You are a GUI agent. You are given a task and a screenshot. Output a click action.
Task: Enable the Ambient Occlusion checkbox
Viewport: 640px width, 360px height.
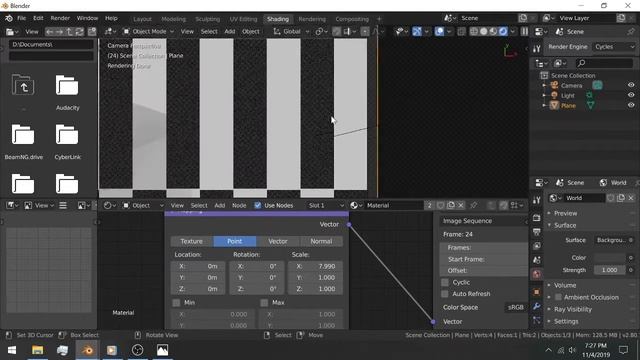pos(558,297)
